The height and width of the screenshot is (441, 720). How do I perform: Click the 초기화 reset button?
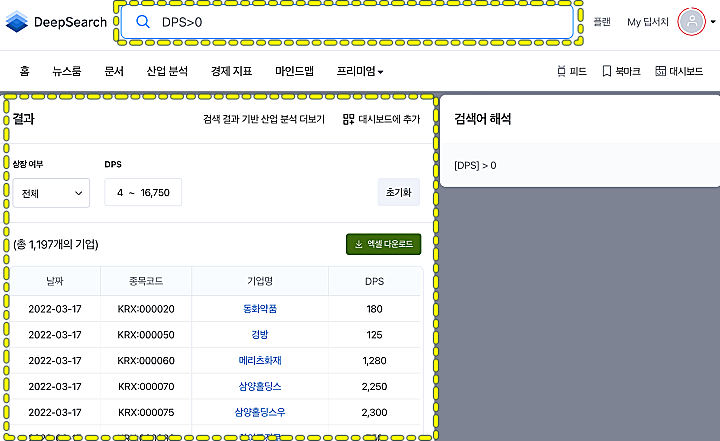(x=399, y=192)
